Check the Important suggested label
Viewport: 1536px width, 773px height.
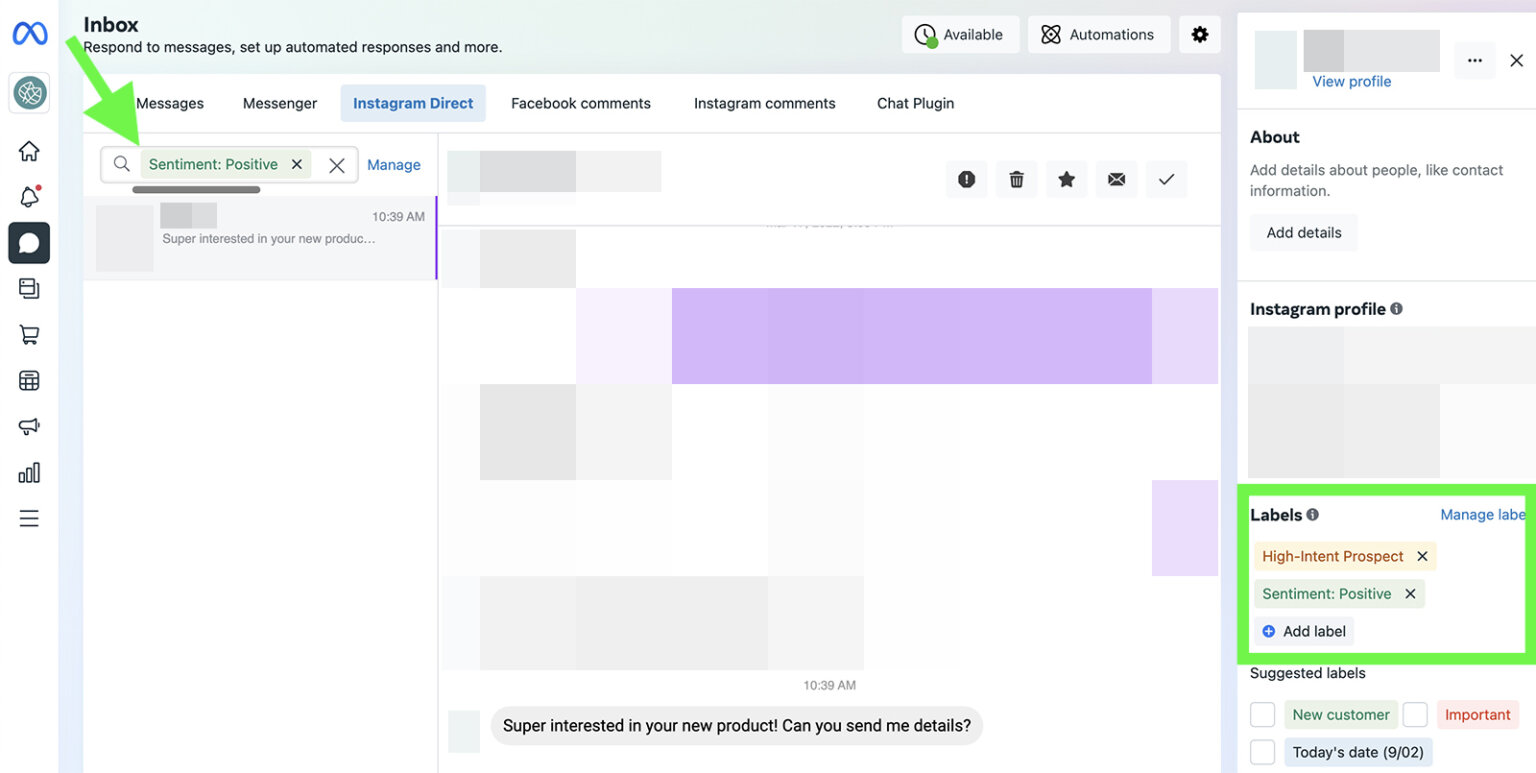pos(1415,714)
